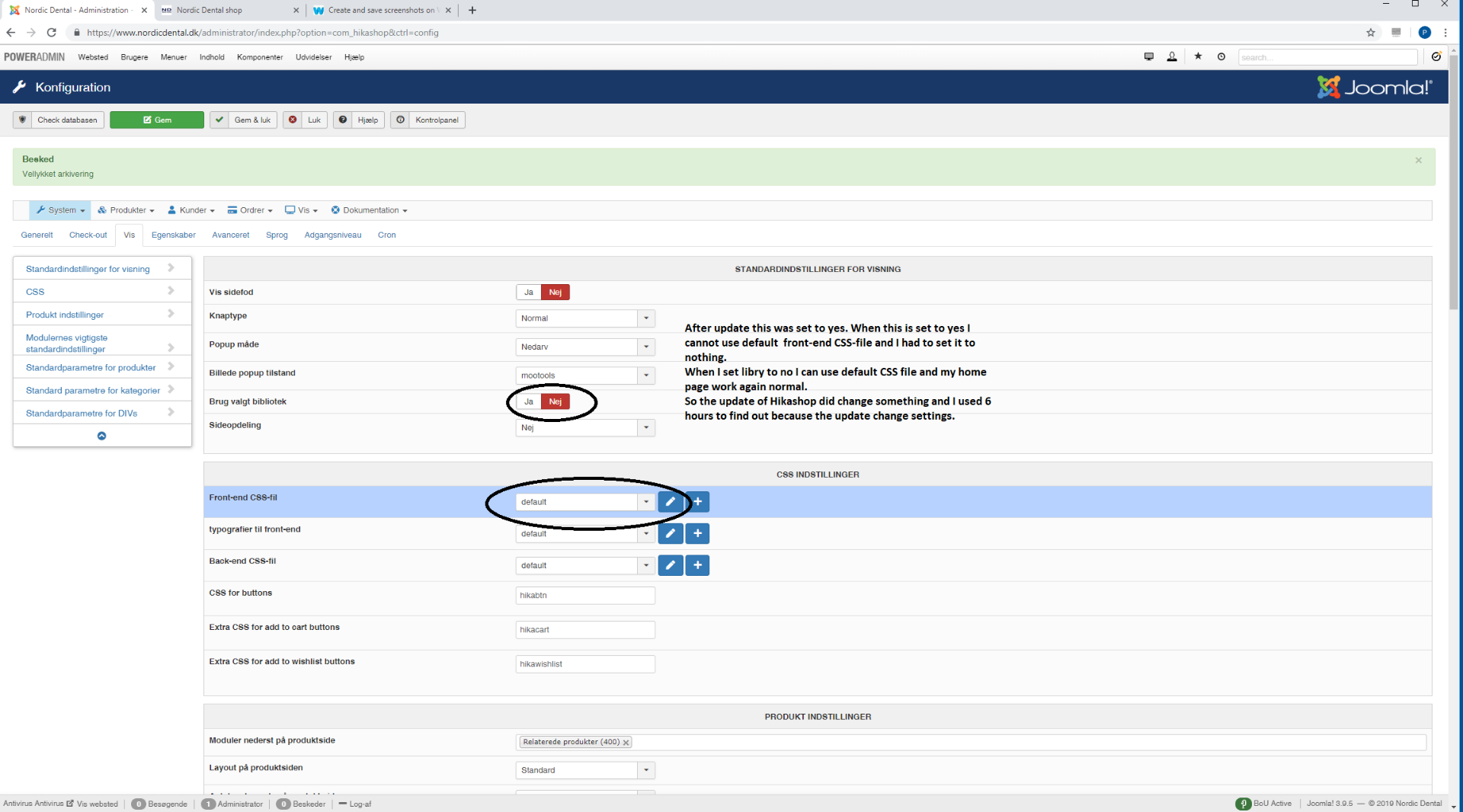
Task: Select Nej for Brug valgt bibliotek
Action: tap(555, 401)
